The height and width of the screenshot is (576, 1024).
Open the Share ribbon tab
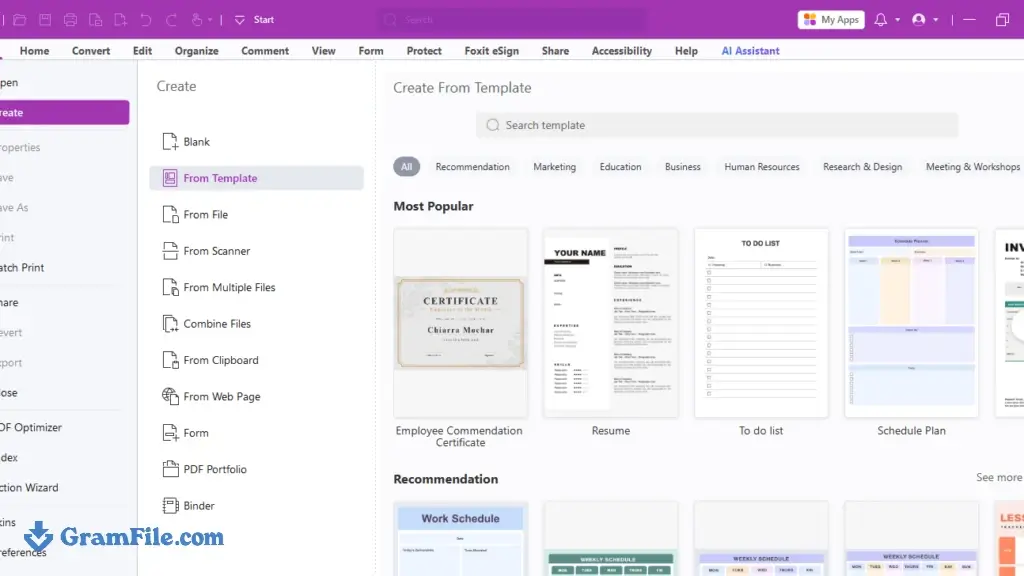(x=555, y=51)
